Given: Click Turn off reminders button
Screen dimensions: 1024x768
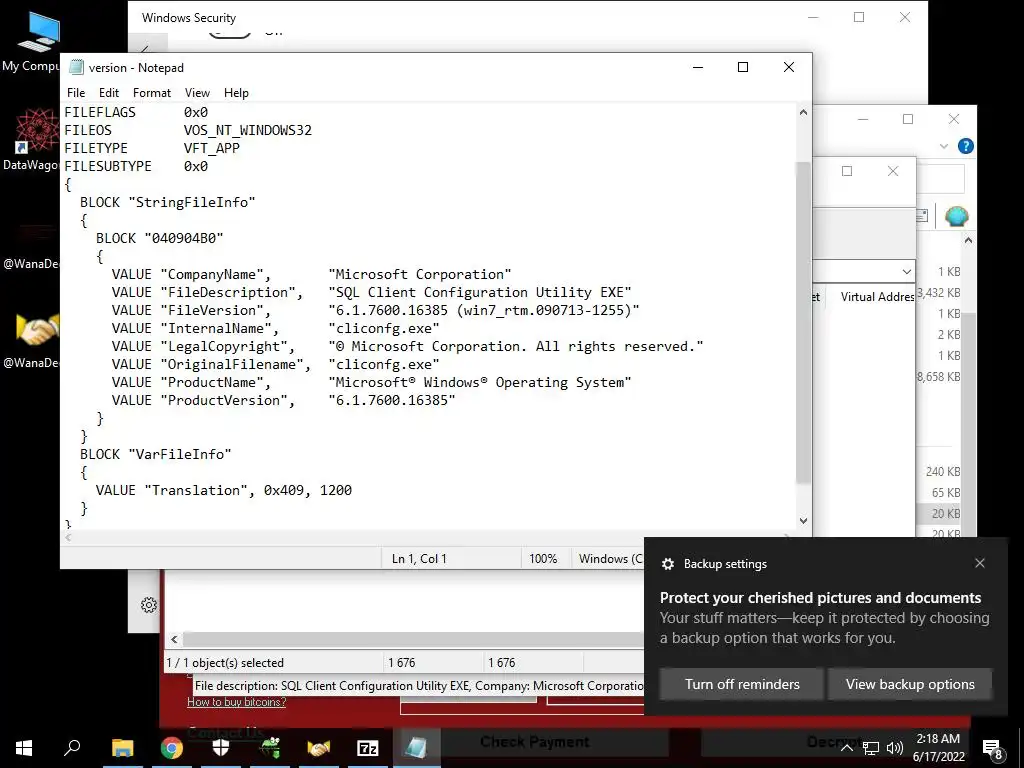Looking at the screenshot, I should coord(742,684).
